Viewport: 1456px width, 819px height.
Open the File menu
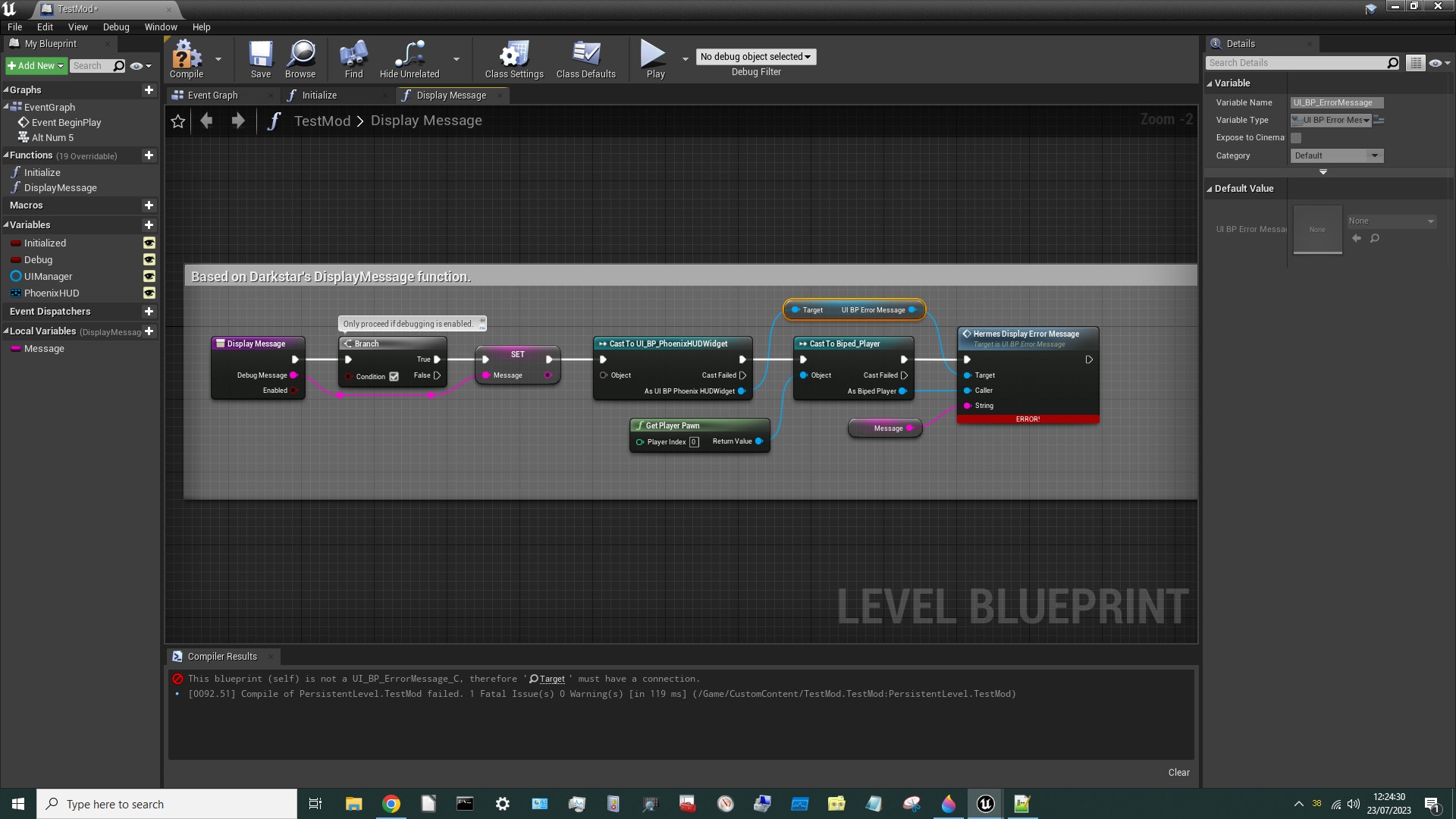click(x=14, y=27)
